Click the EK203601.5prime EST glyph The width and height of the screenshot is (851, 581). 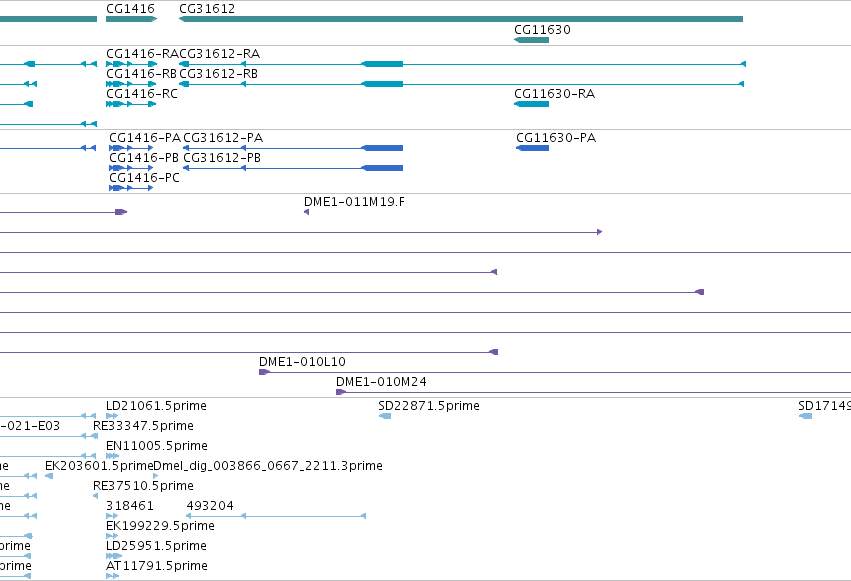pyautogui.click(x=49, y=476)
